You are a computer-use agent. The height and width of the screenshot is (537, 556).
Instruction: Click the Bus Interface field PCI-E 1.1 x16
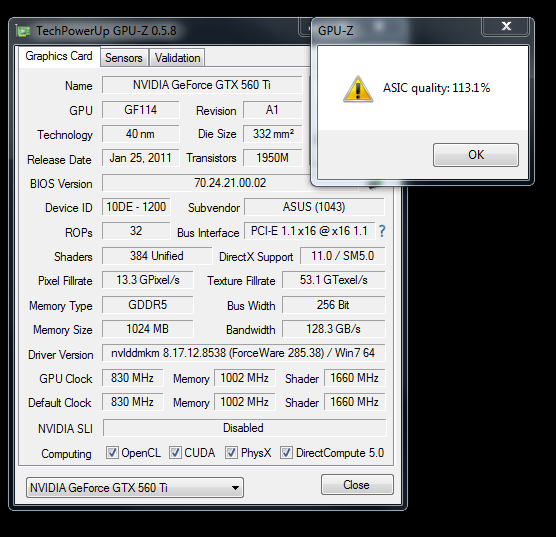coord(309,231)
